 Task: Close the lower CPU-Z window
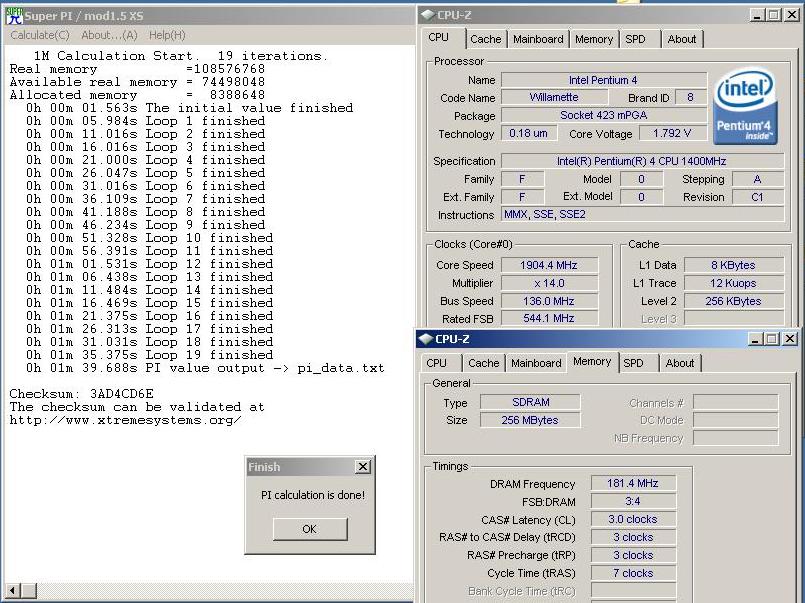(x=790, y=339)
